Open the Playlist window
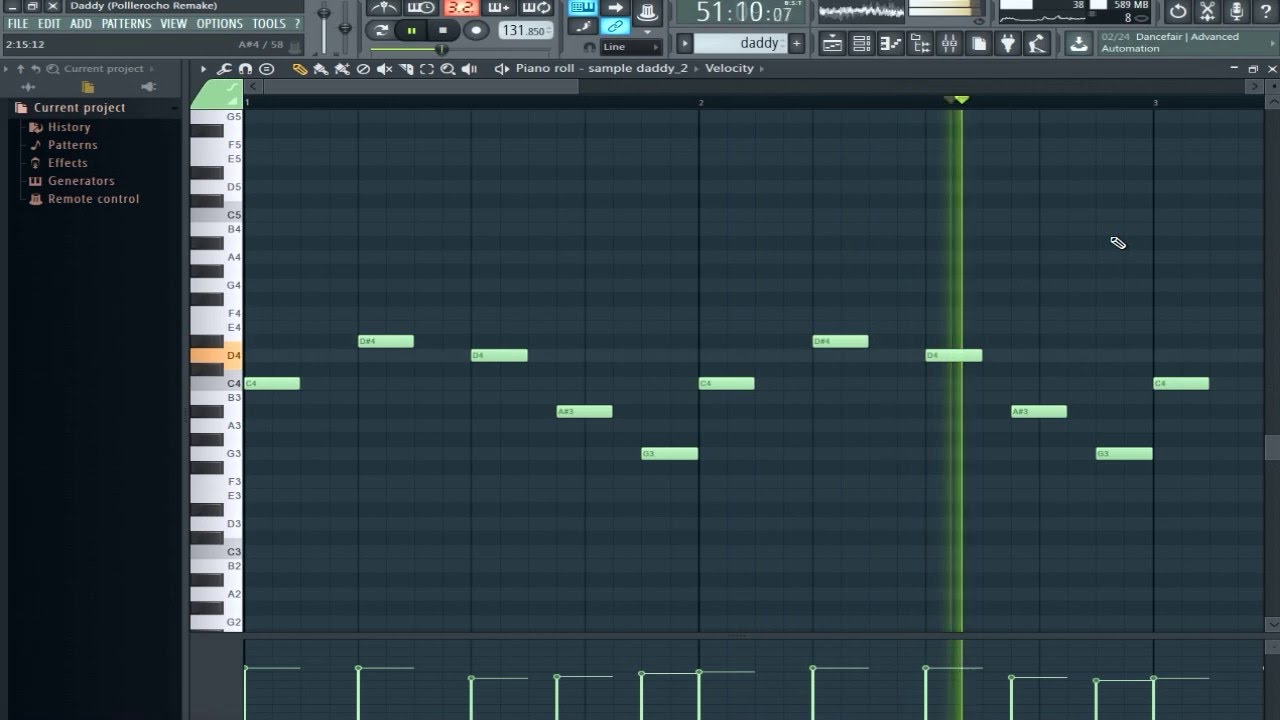Image resolution: width=1280 pixels, height=720 pixels. point(832,44)
